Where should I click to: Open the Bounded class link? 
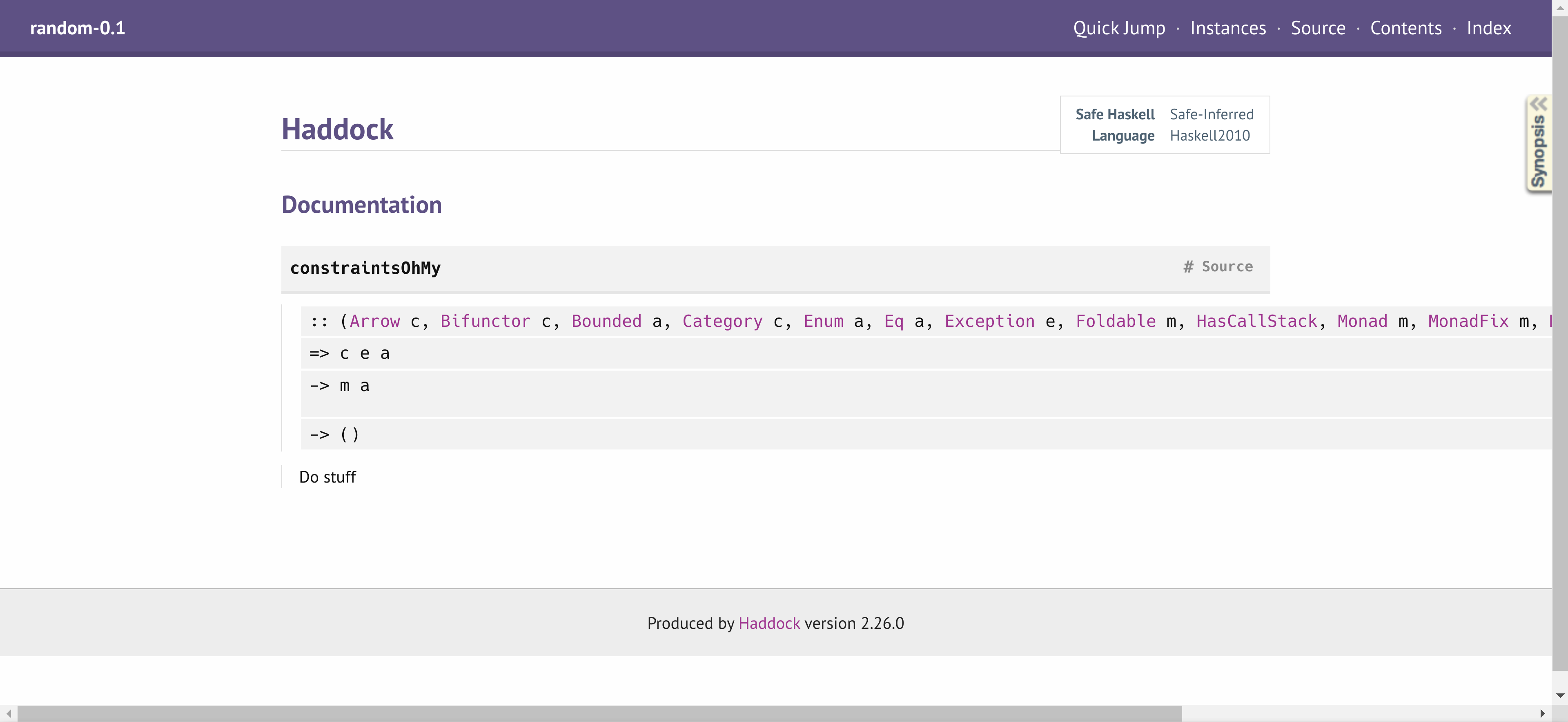coord(606,321)
